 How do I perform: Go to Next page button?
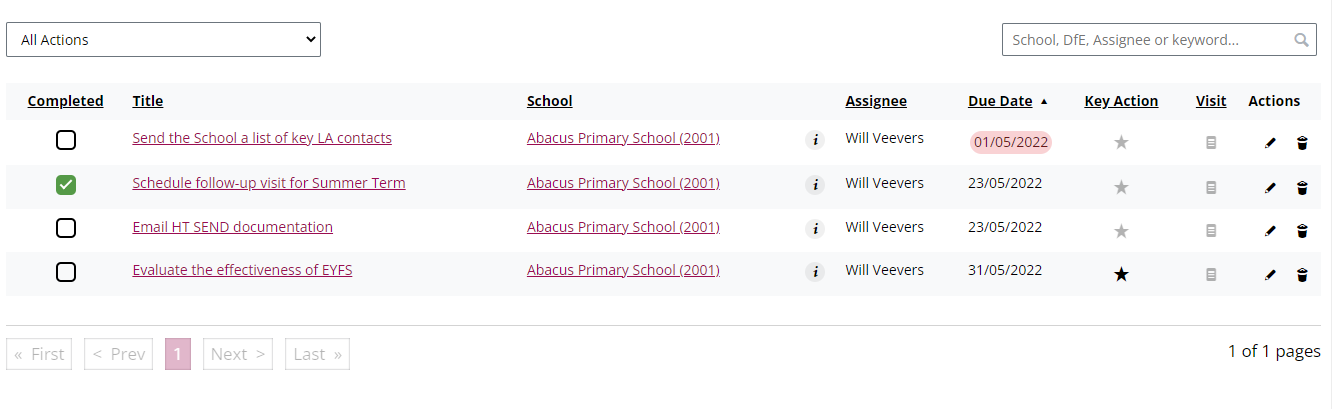tap(238, 354)
